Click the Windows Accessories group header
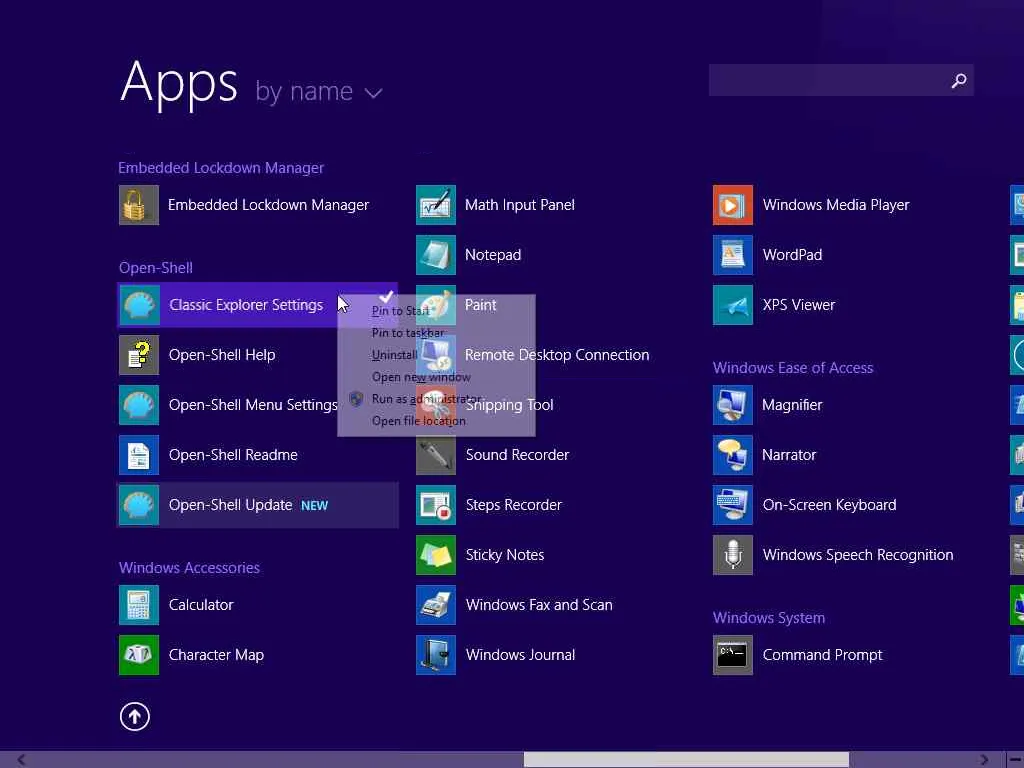The height and width of the screenshot is (768, 1024). 189,568
